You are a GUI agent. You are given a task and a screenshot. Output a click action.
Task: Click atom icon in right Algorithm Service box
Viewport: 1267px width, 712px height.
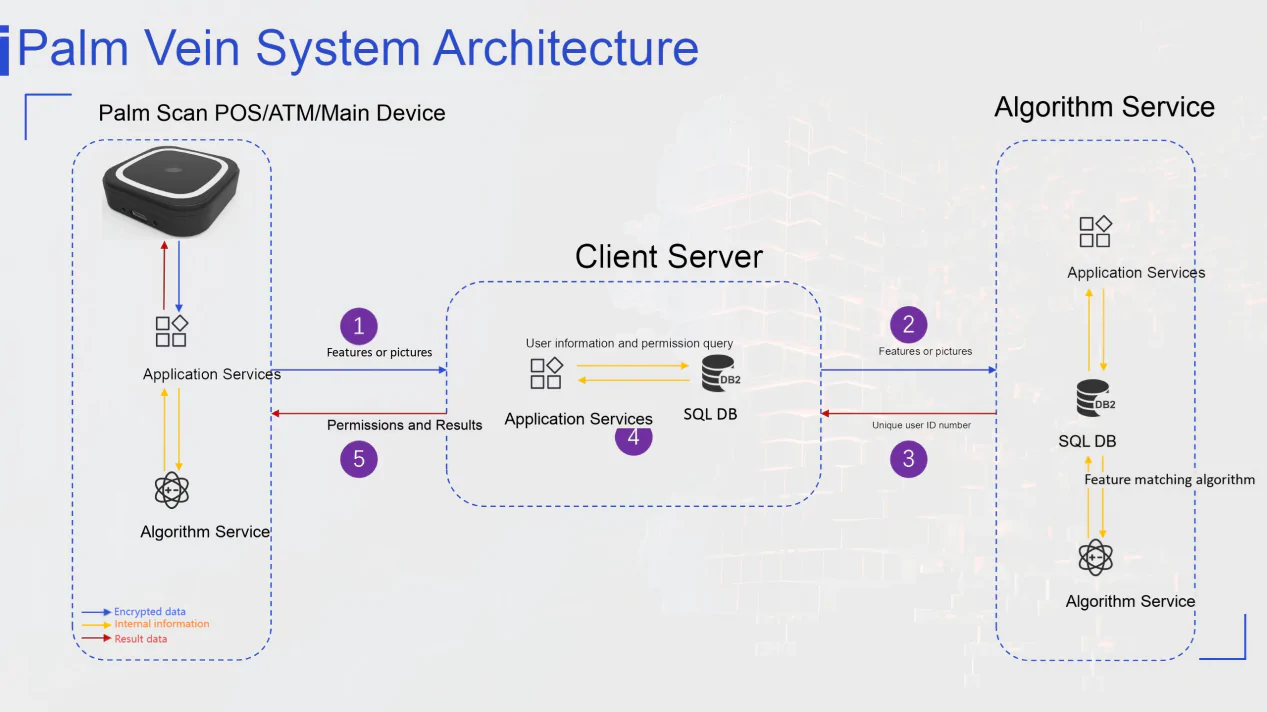pyautogui.click(x=1096, y=557)
